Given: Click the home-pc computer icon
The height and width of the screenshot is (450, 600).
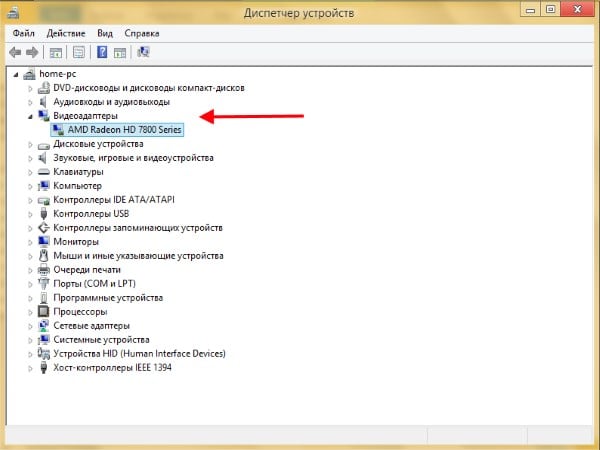Looking at the screenshot, I should tap(28, 74).
